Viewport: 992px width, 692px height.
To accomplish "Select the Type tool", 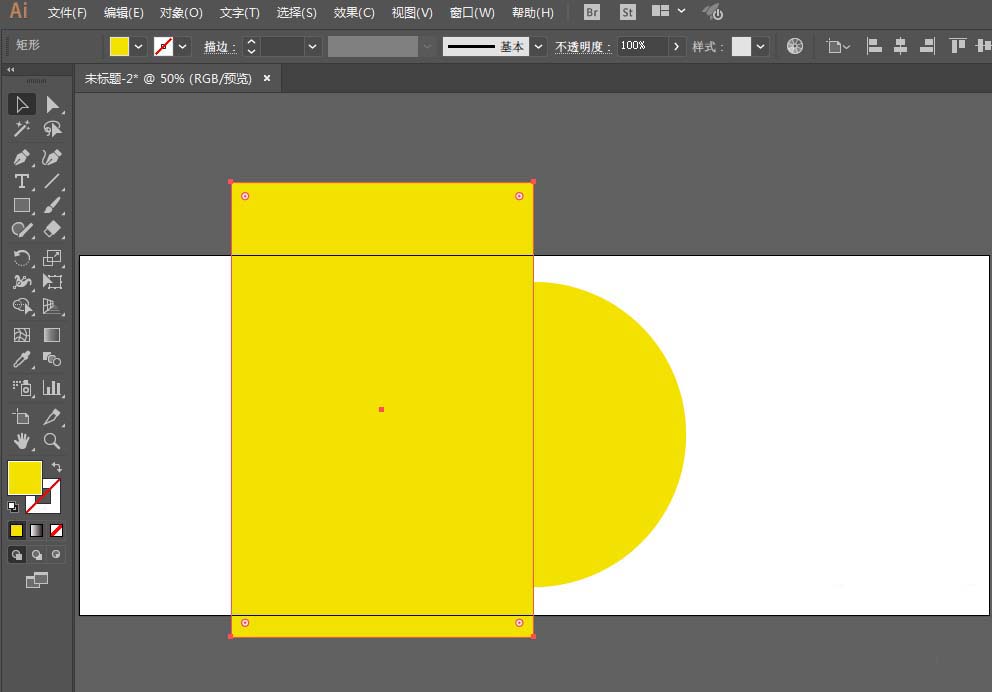I will (x=22, y=182).
